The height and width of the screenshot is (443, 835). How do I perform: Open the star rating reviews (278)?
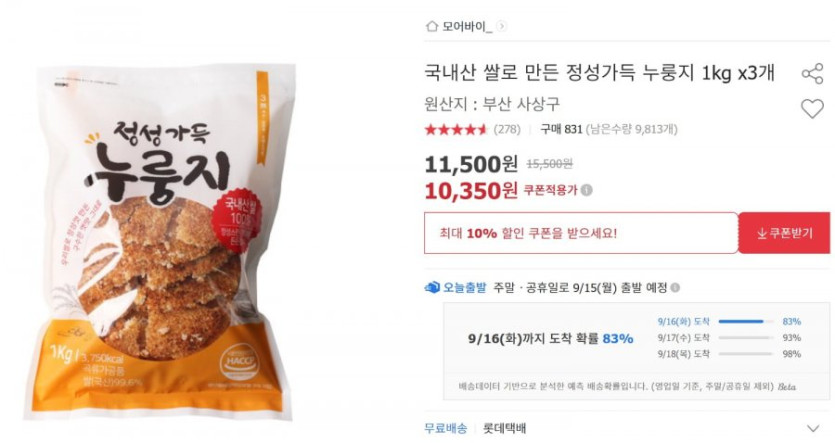472,129
